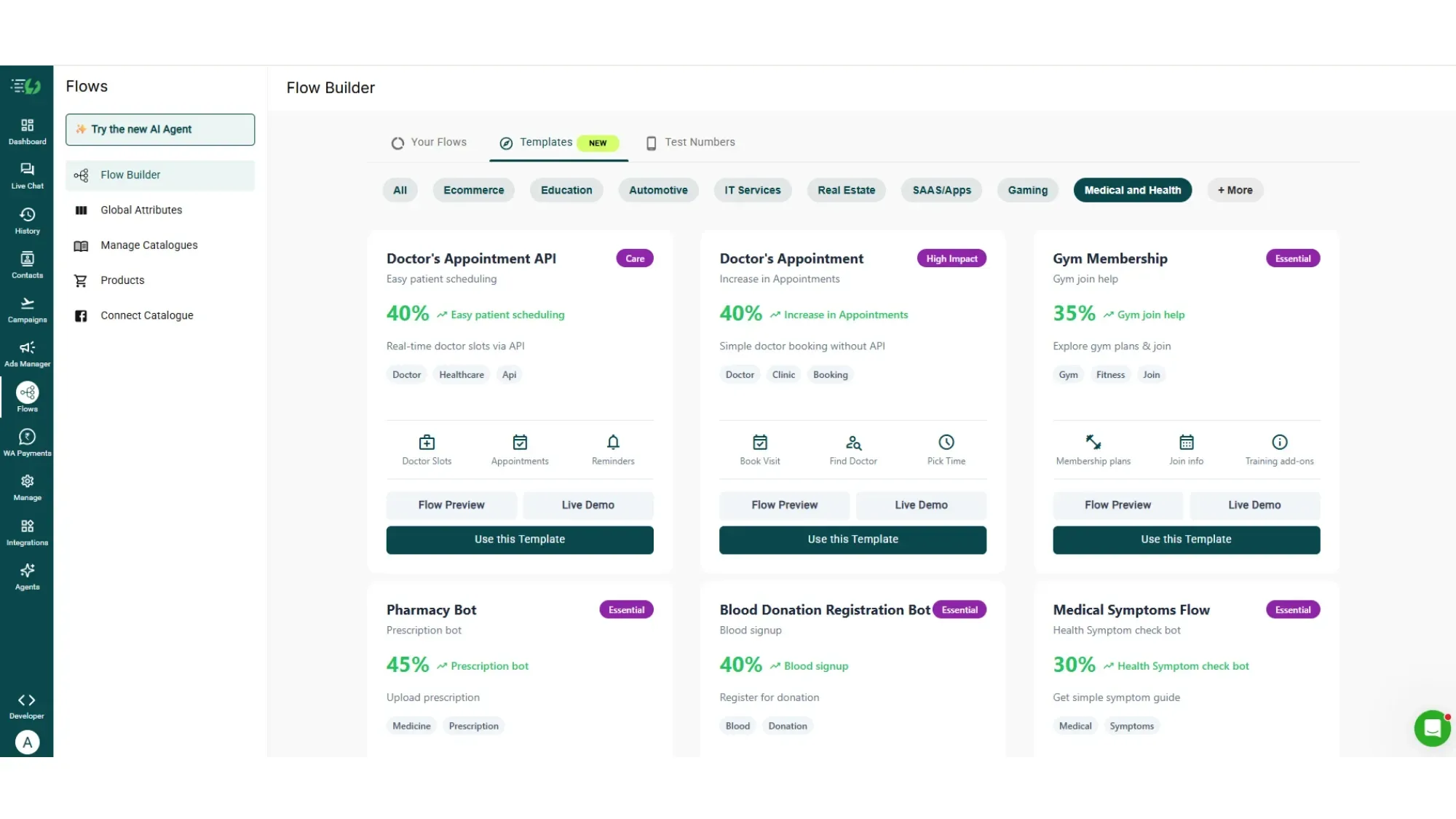Click the Doctor Slots feature icon
The width and height of the screenshot is (1456, 819).
(x=427, y=442)
